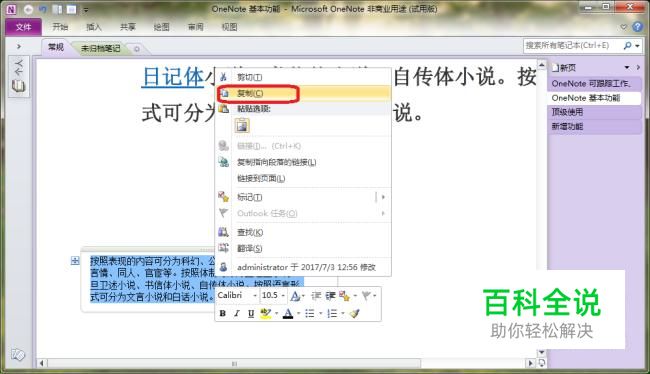Open the 标记(T) submenu
Image resolution: width=650 pixels, height=374 pixels.
click(303, 197)
